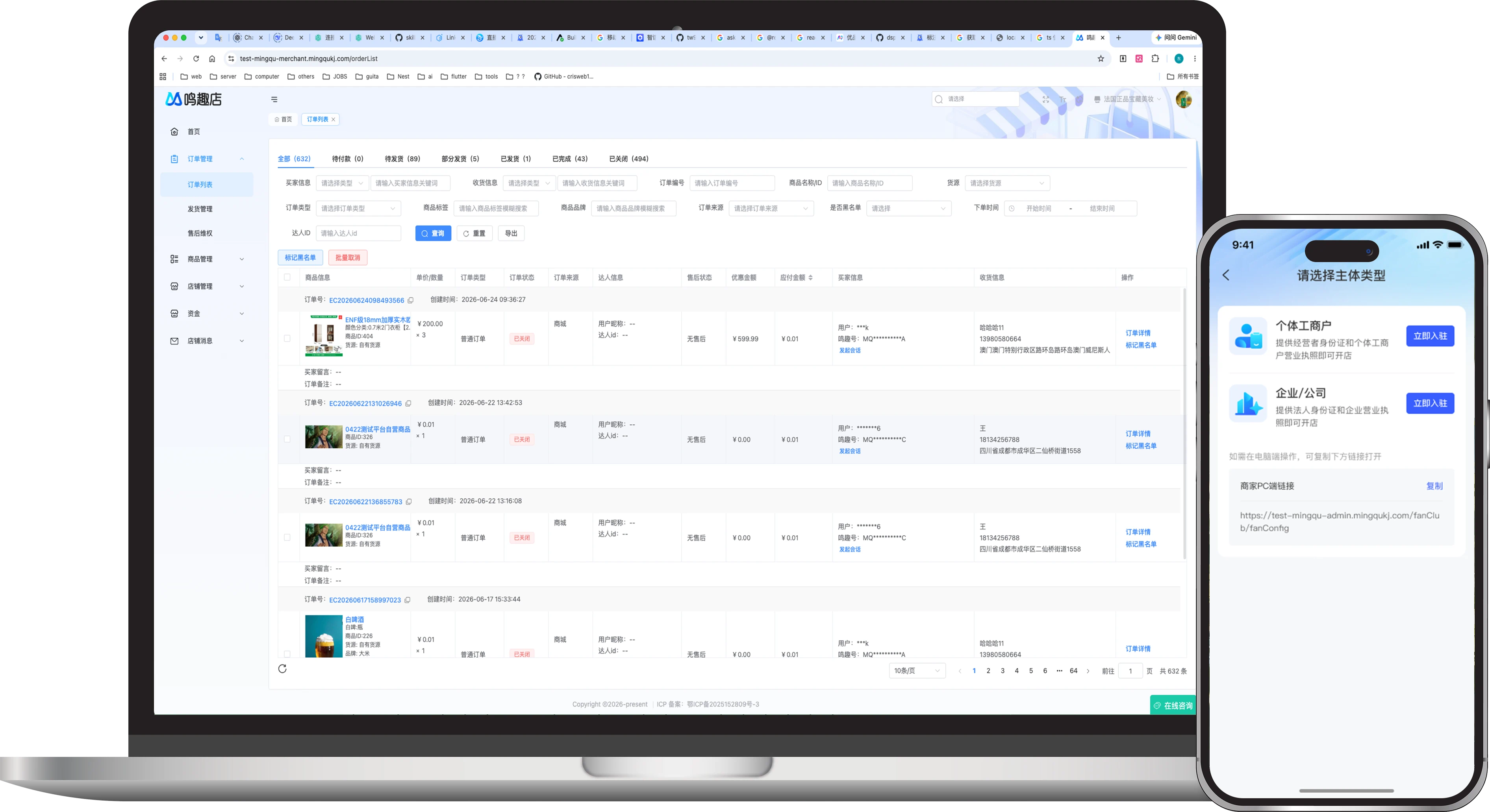Copy order number EC20260622136855783
The height and width of the screenshot is (812, 1490).
click(409, 501)
